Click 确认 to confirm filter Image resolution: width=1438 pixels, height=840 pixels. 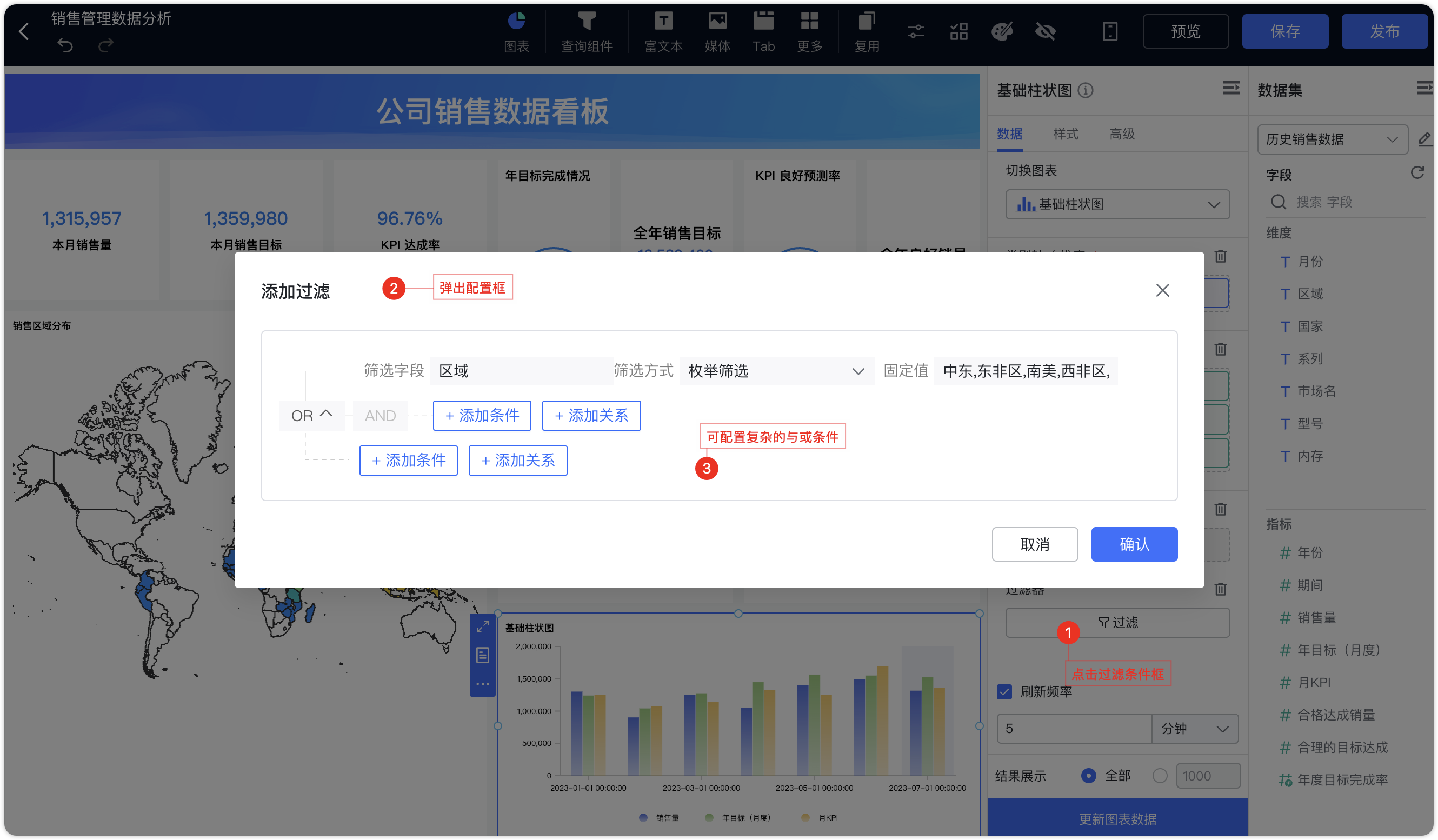(x=1134, y=544)
